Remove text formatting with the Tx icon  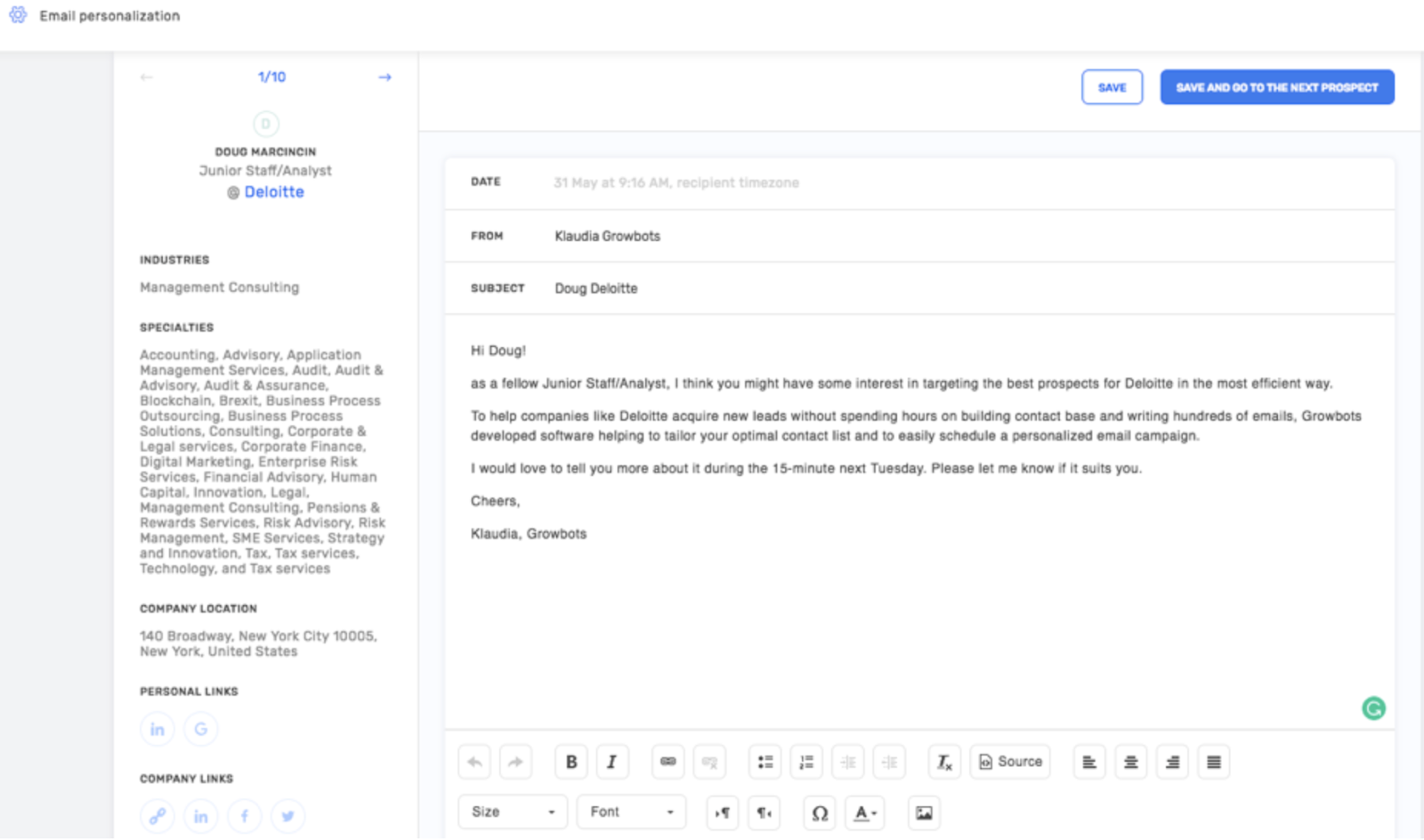[x=943, y=762]
